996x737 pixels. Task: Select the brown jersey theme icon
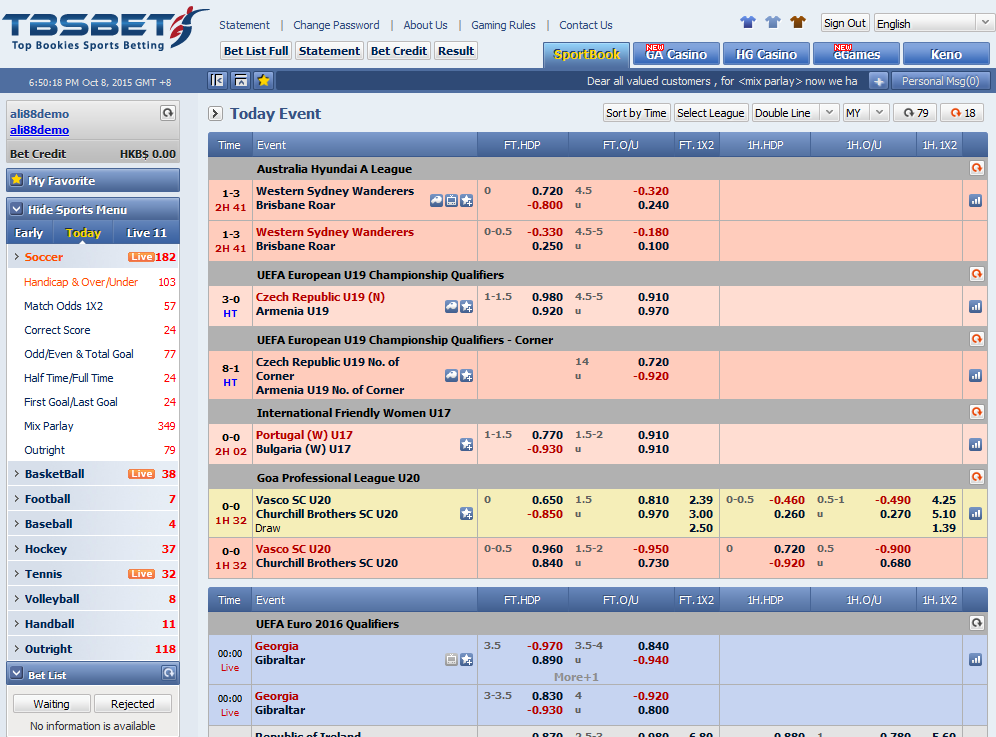[x=797, y=22]
